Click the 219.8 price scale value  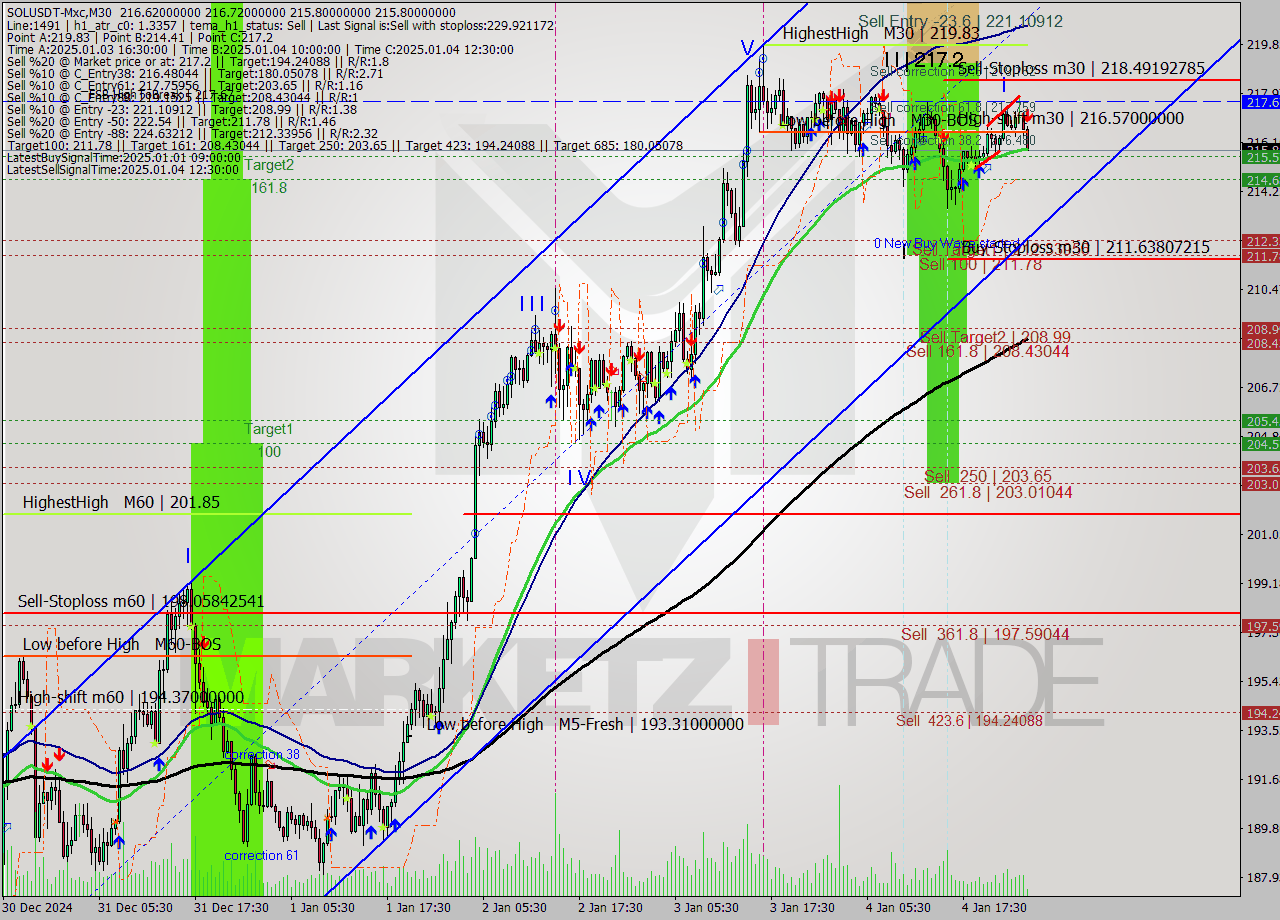coord(1261,44)
